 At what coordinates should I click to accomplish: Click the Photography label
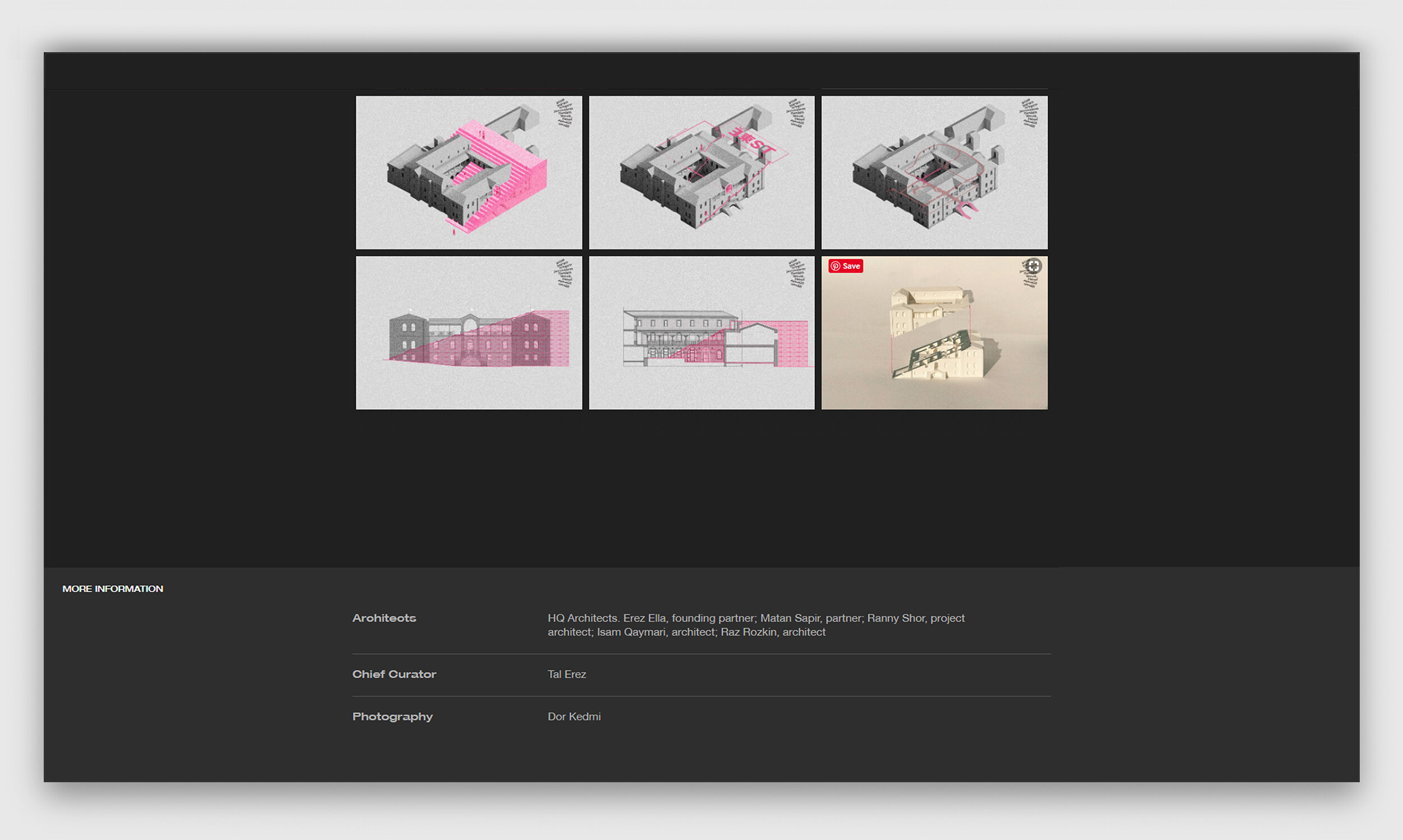tap(392, 717)
